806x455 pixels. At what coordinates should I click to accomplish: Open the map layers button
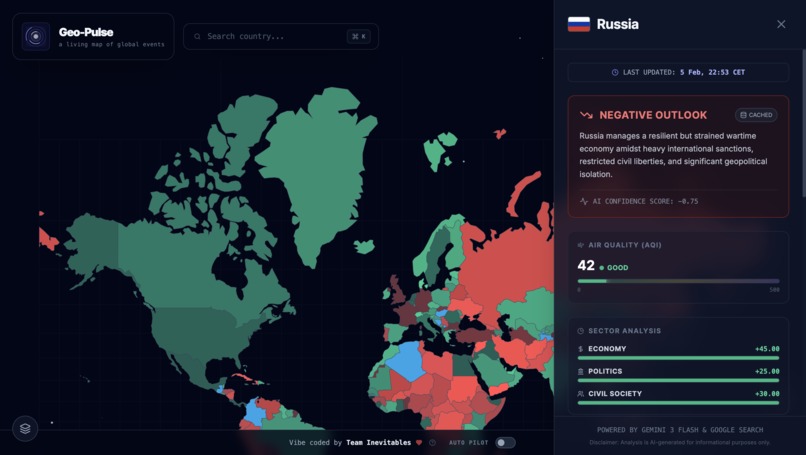coord(25,428)
